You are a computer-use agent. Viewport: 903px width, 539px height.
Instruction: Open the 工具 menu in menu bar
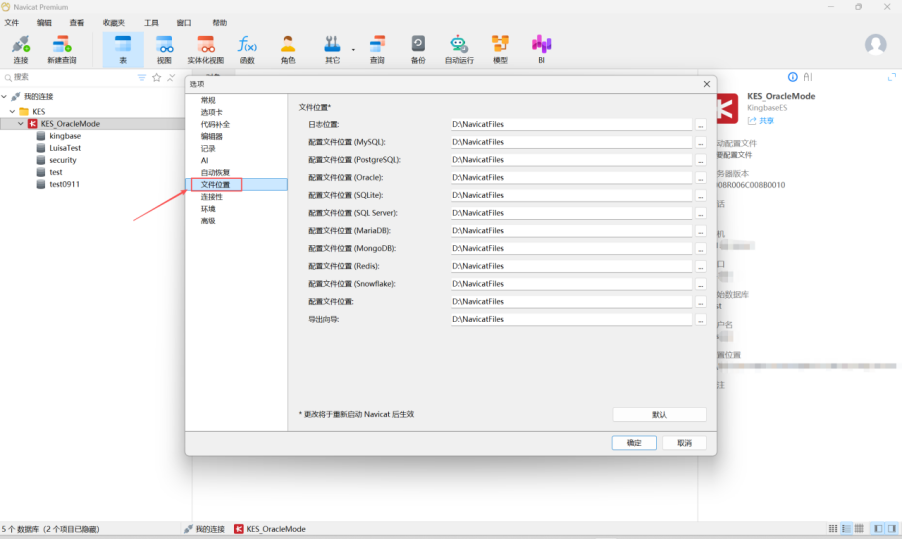click(151, 22)
